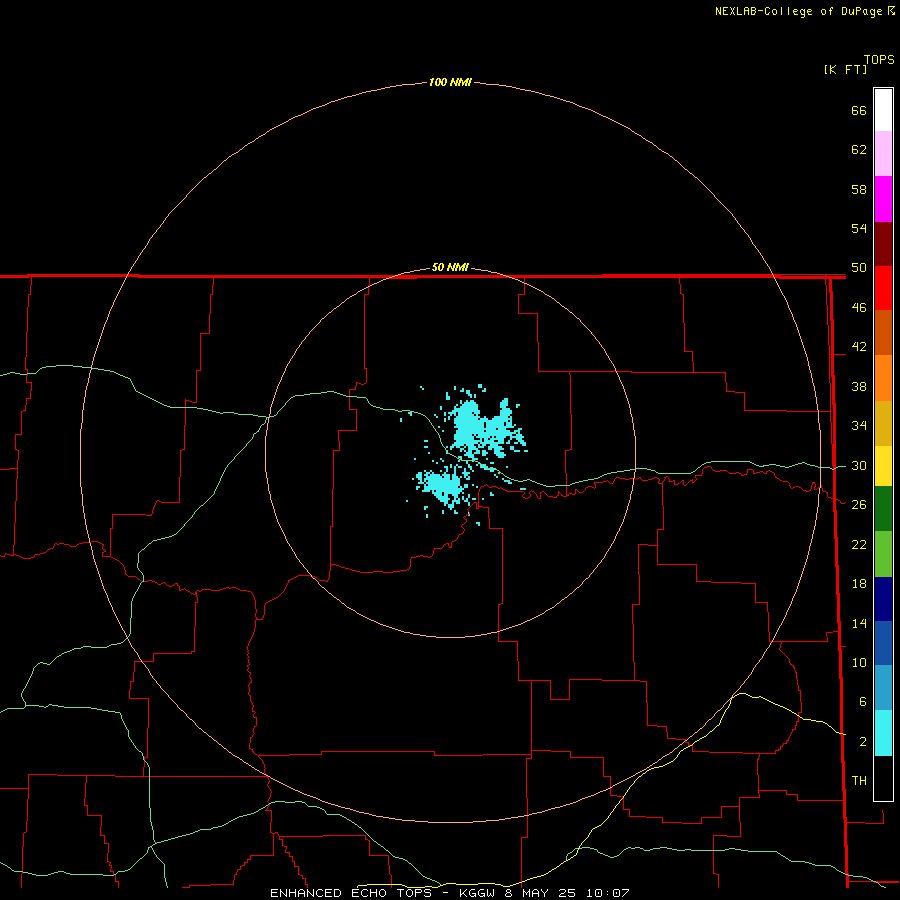Click the light green swatch near 22
Screen dimensions: 900x900
883,554
